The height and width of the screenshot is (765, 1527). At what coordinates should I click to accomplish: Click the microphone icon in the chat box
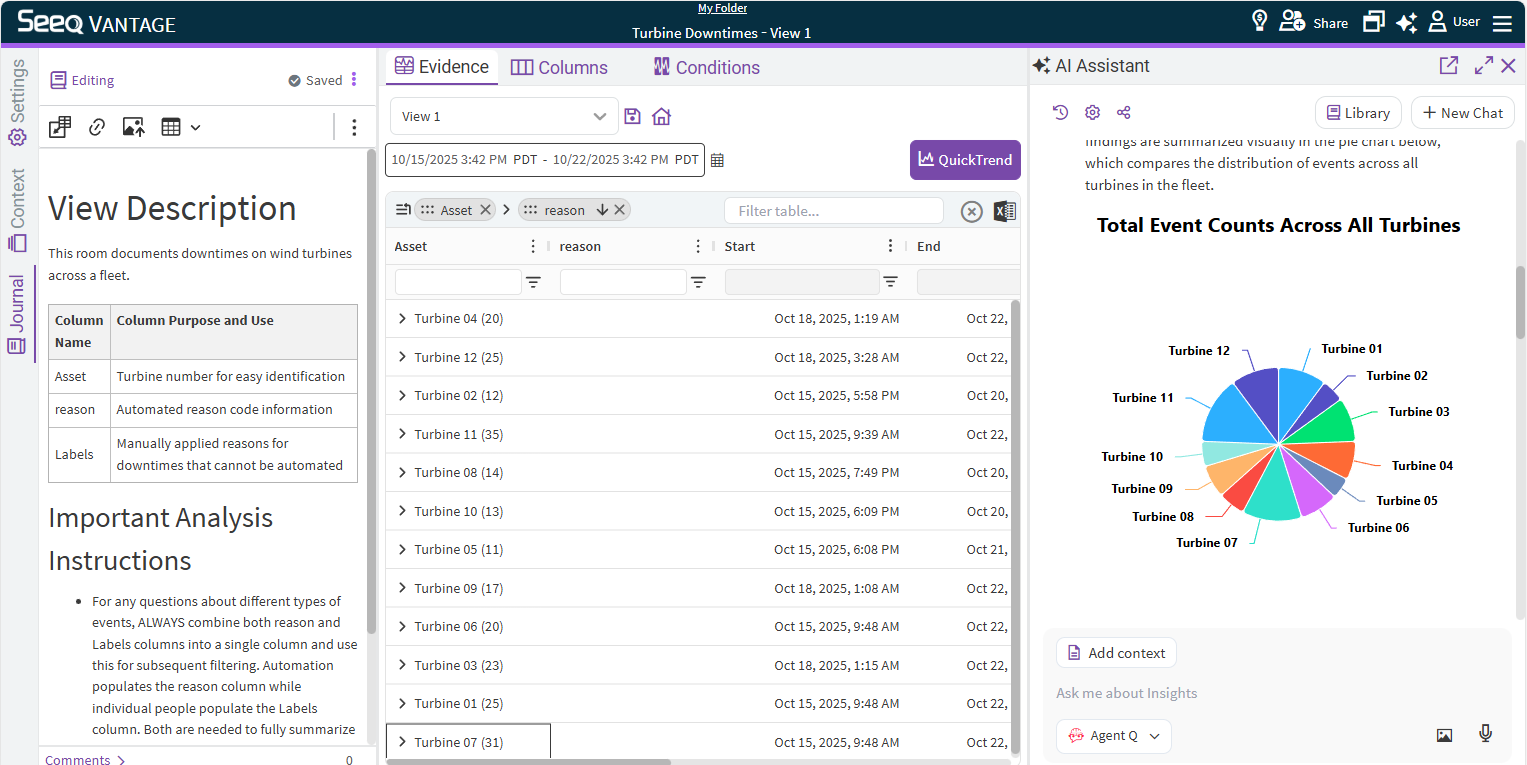pyautogui.click(x=1485, y=735)
